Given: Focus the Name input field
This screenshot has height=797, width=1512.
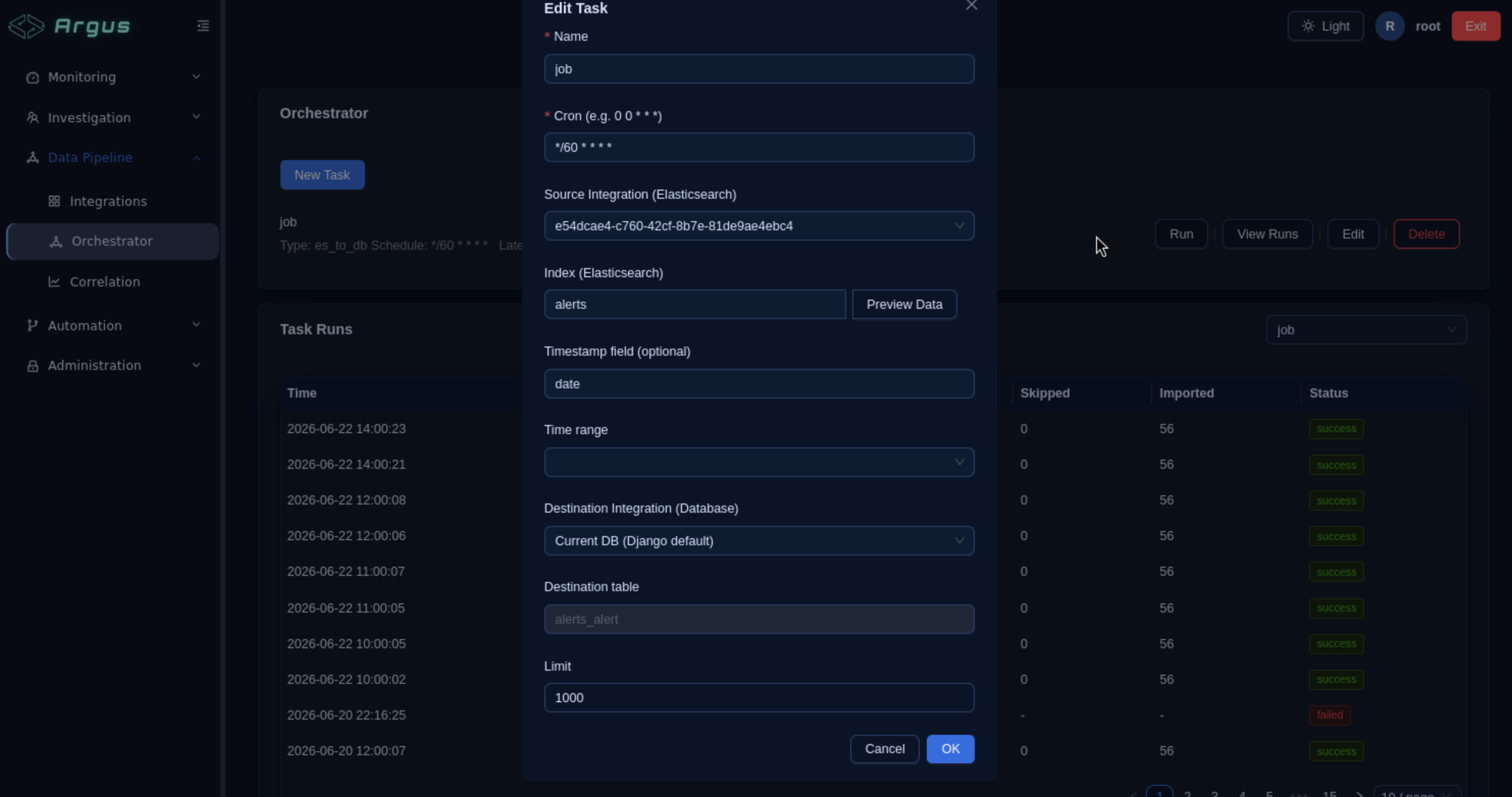Looking at the screenshot, I should tap(759, 69).
